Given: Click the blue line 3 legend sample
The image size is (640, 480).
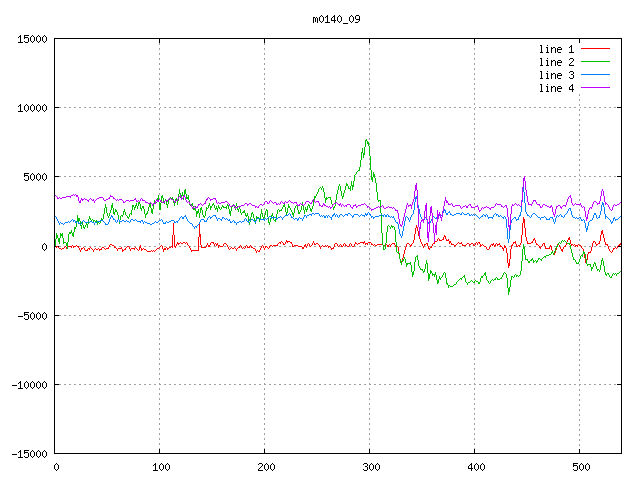Looking at the screenshot, I should [x=595, y=75].
